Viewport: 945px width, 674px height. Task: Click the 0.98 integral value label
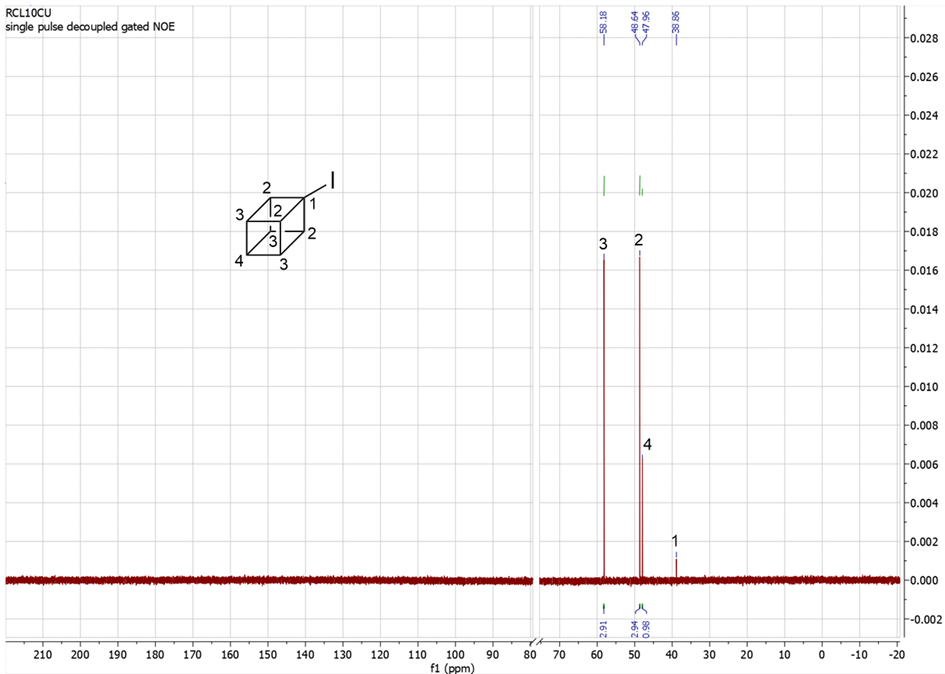click(x=645, y=627)
